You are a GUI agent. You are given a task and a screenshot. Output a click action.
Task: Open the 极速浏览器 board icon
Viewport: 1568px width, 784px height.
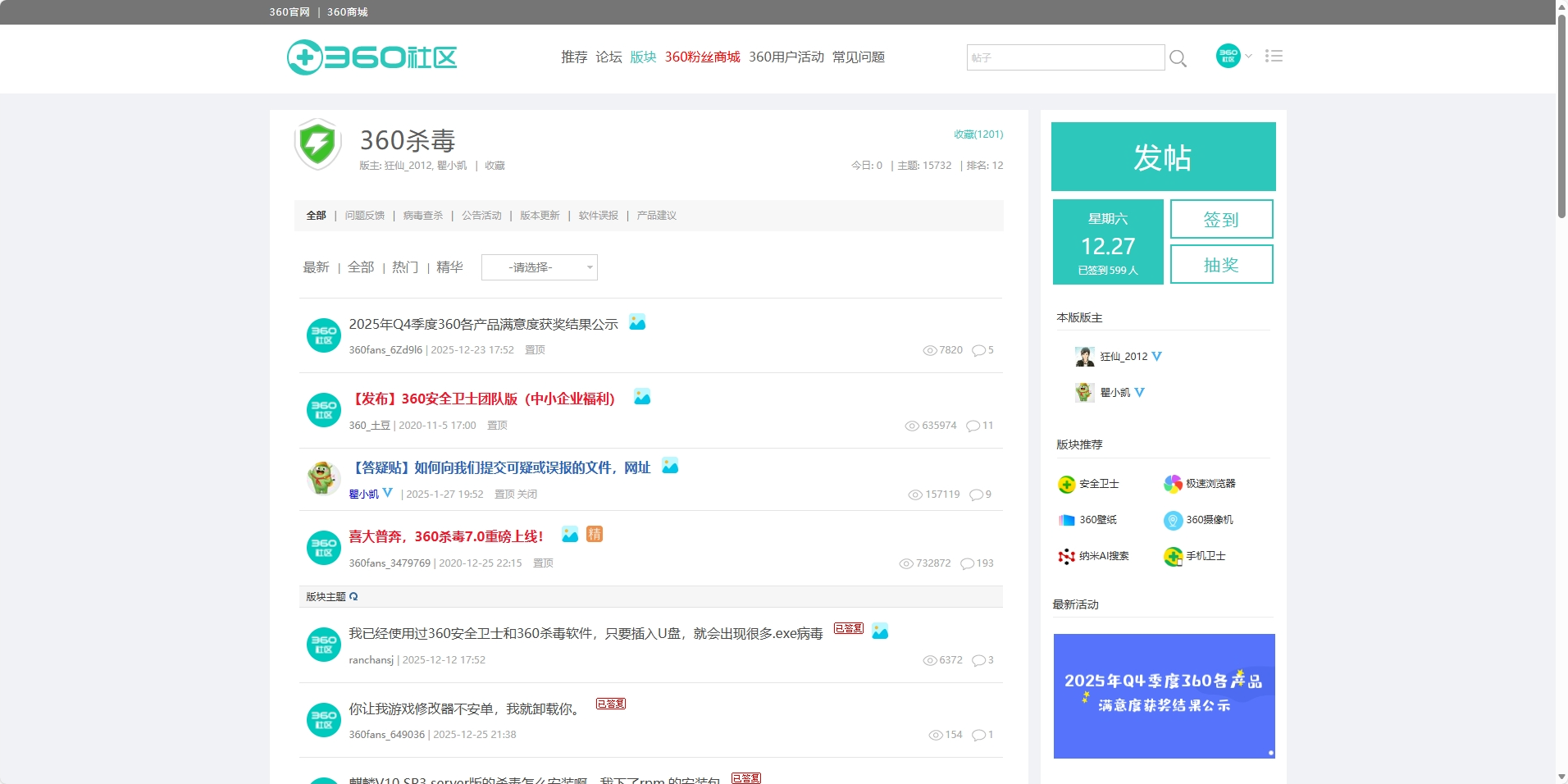point(1173,484)
